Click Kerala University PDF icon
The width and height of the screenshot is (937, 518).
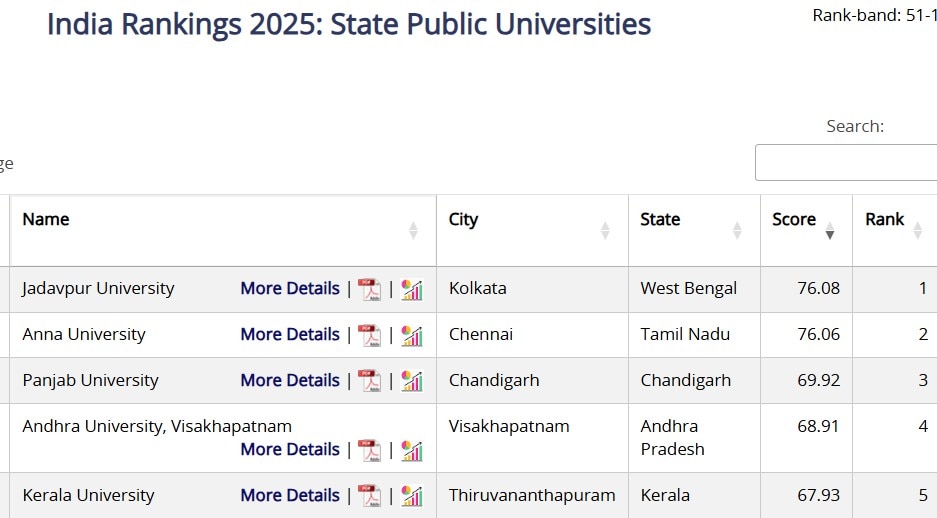point(370,496)
